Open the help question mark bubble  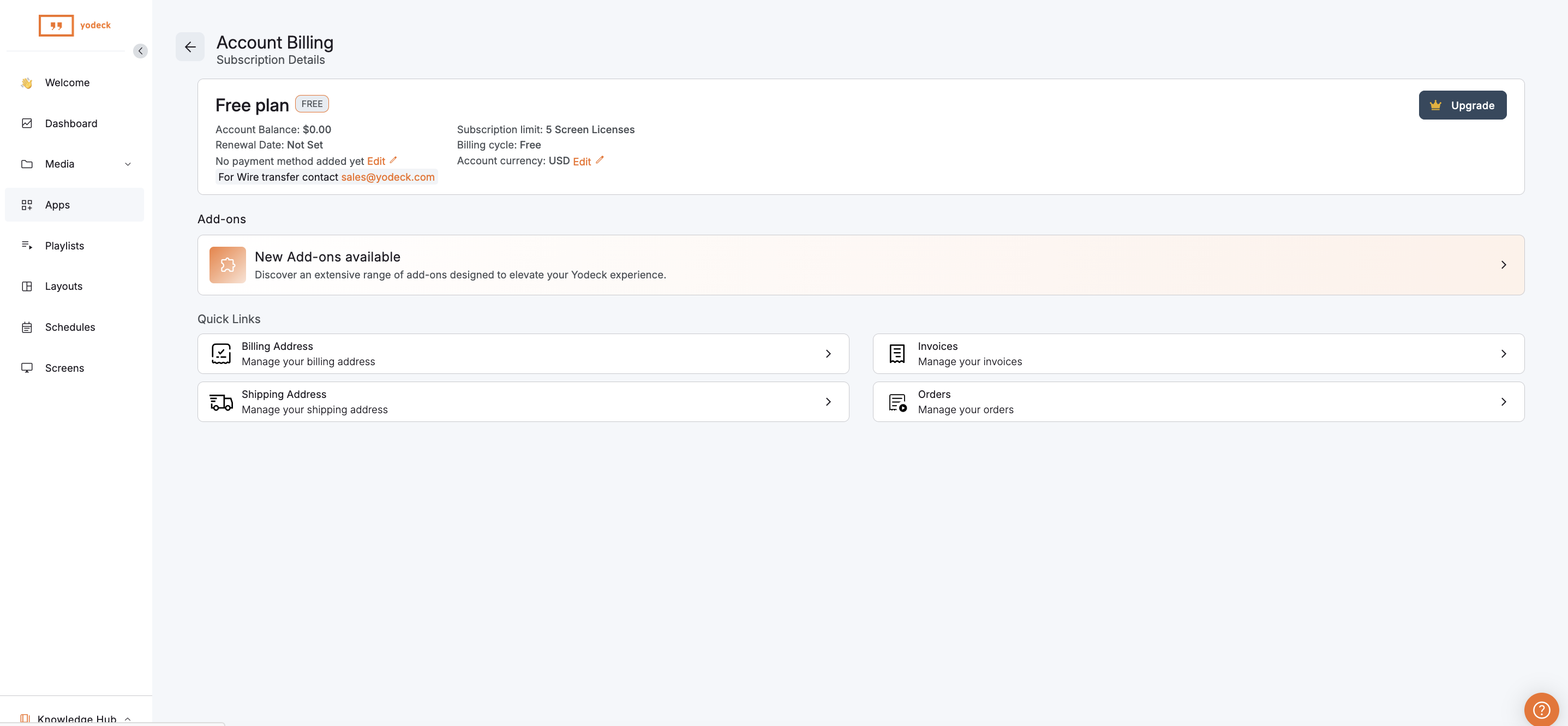point(1541,710)
